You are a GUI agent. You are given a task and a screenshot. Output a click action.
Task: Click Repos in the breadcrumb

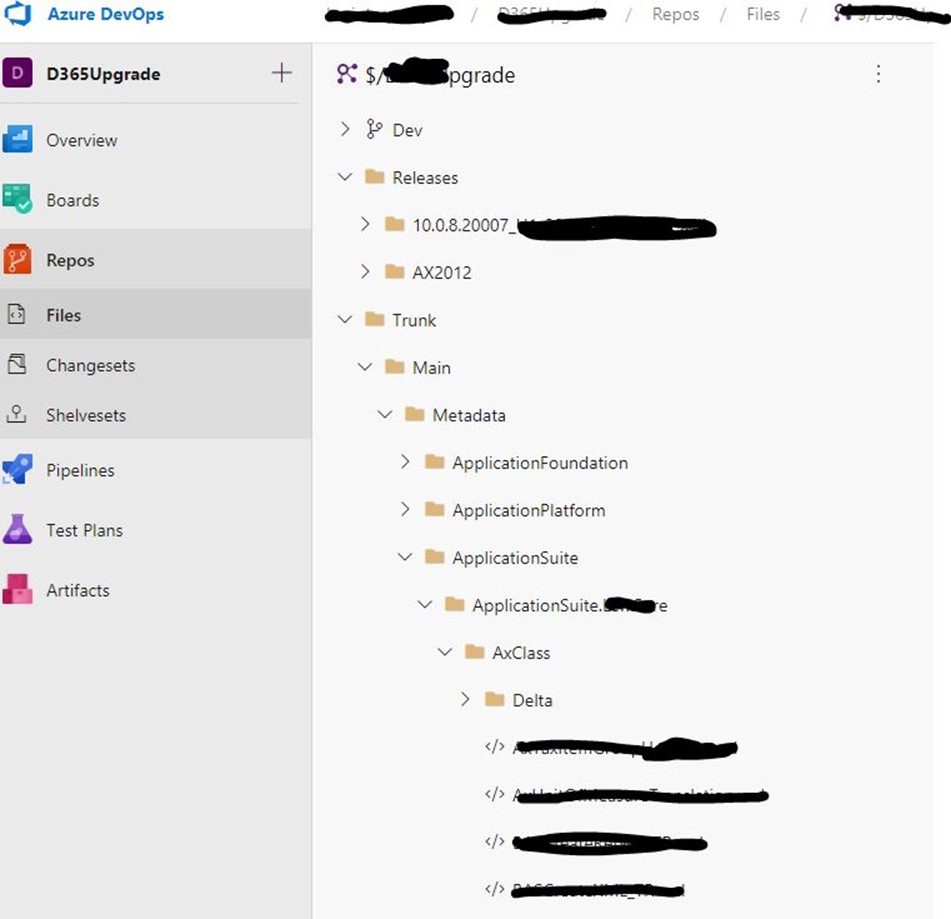(x=676, y=14)
